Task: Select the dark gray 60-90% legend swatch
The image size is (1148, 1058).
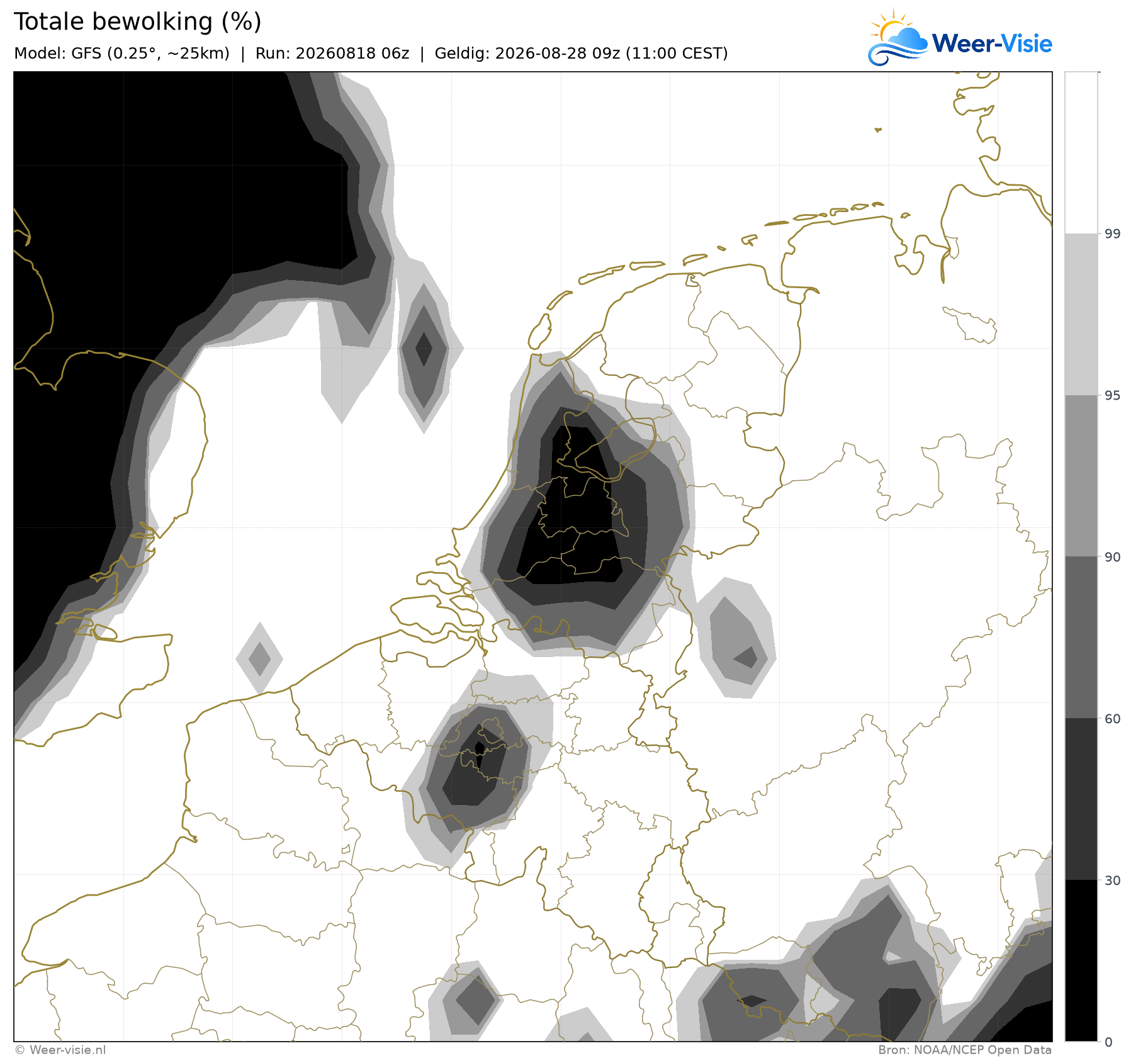Action: pos(1081,638)
